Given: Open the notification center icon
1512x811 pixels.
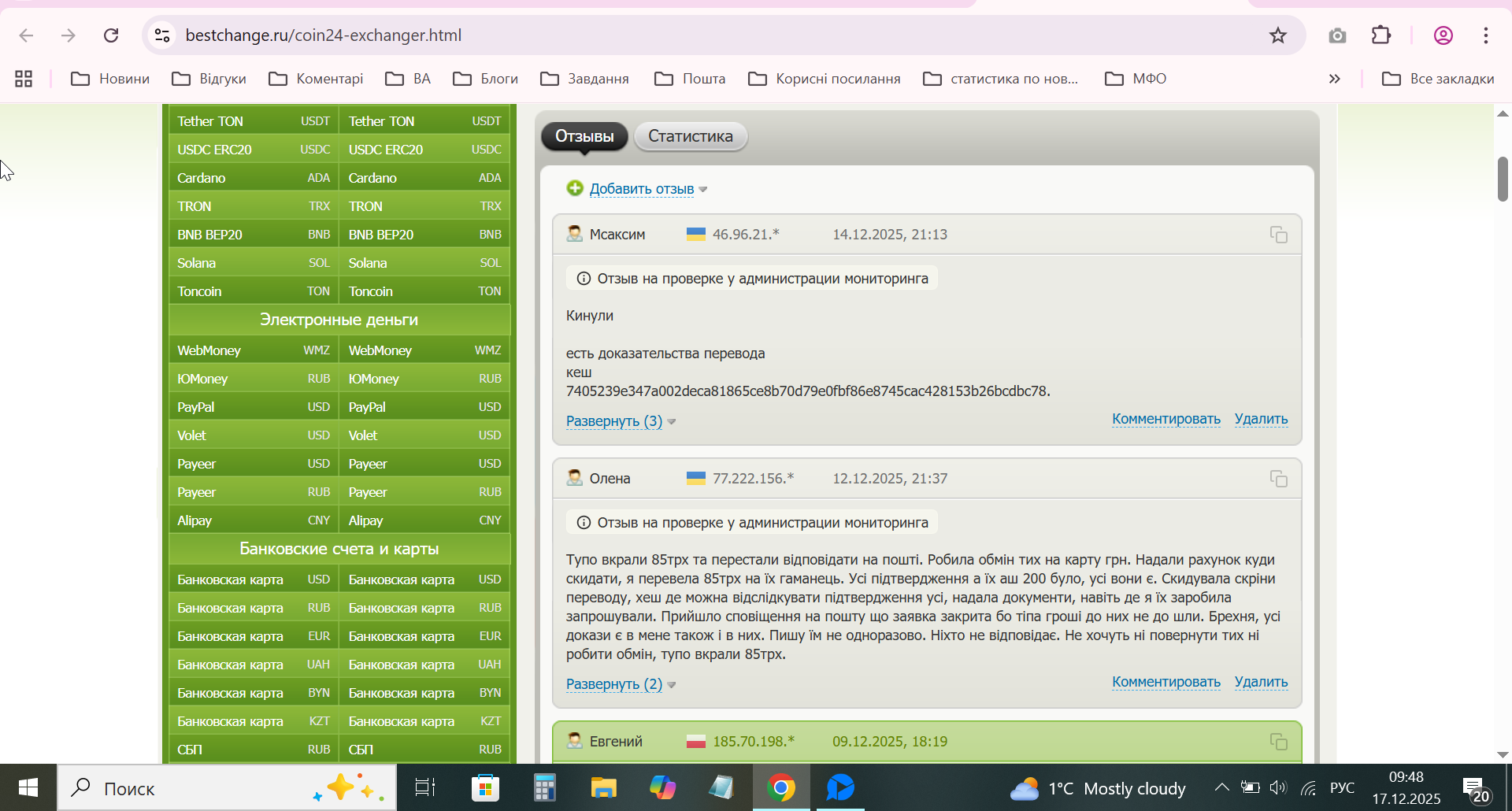Looking at the screenshot, I should 1474,788.
